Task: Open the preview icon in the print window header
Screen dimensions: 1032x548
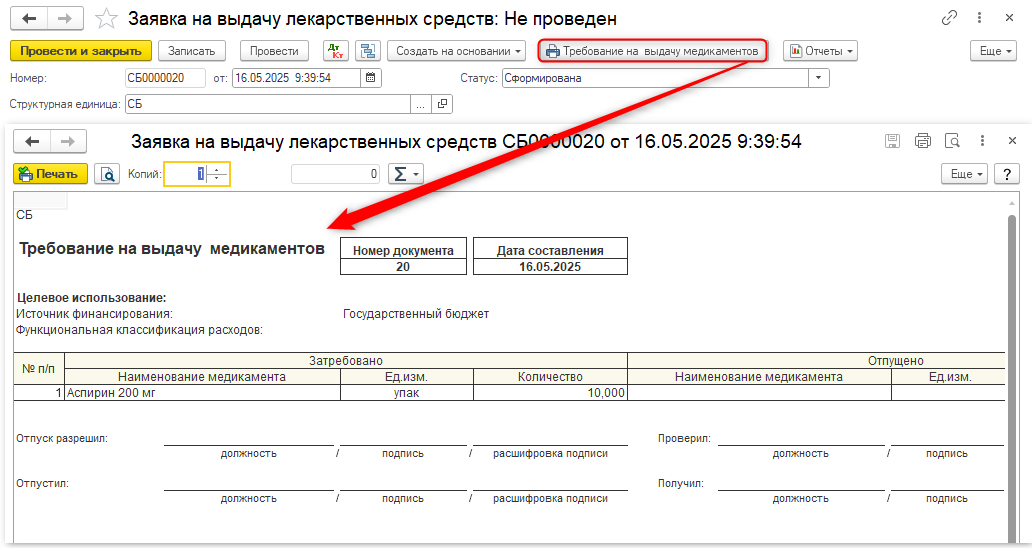Action: tap(952, 141)
